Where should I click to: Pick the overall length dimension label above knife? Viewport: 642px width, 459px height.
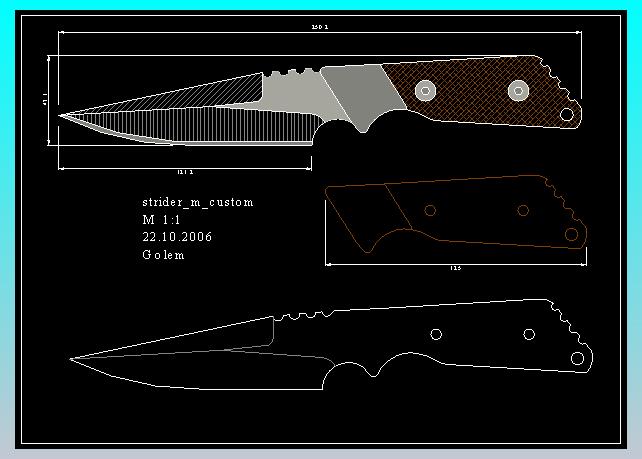coord(320,27)
